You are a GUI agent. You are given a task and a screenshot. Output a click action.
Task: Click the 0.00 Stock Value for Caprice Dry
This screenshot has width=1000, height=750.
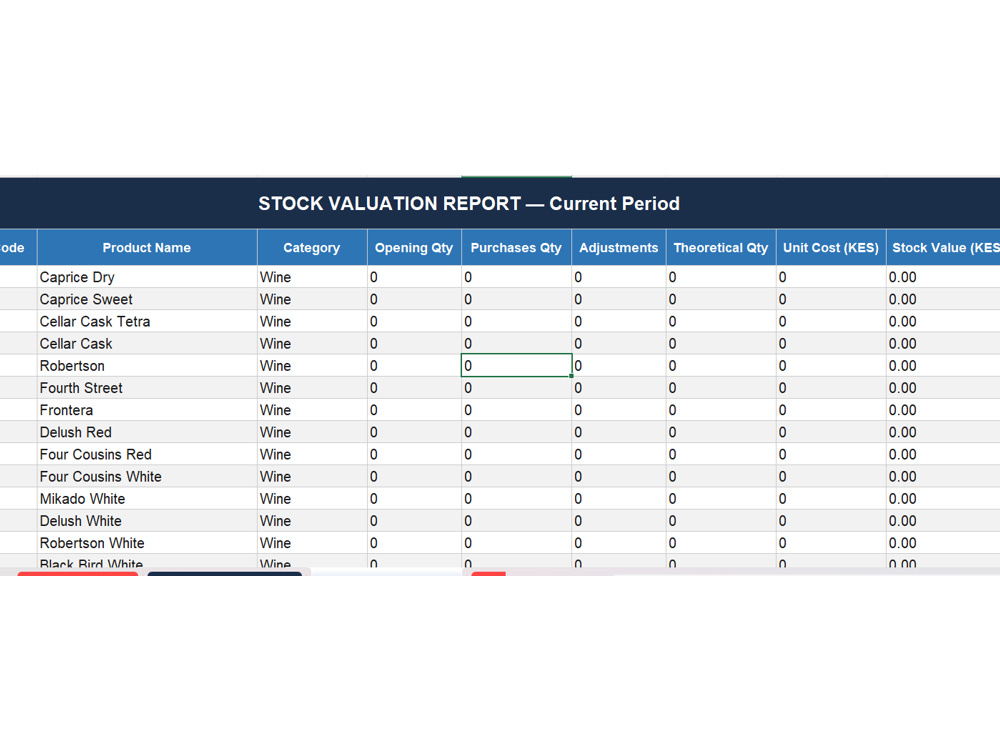pyautogui.click(x=943, y=277)
